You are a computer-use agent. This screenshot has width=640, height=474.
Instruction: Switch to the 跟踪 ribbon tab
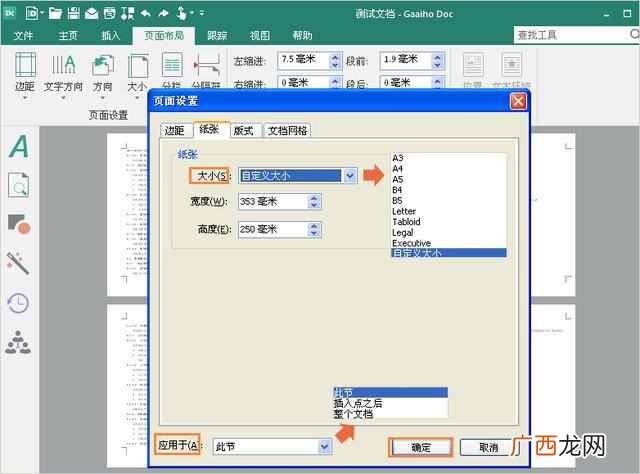[x=217, y=36]
